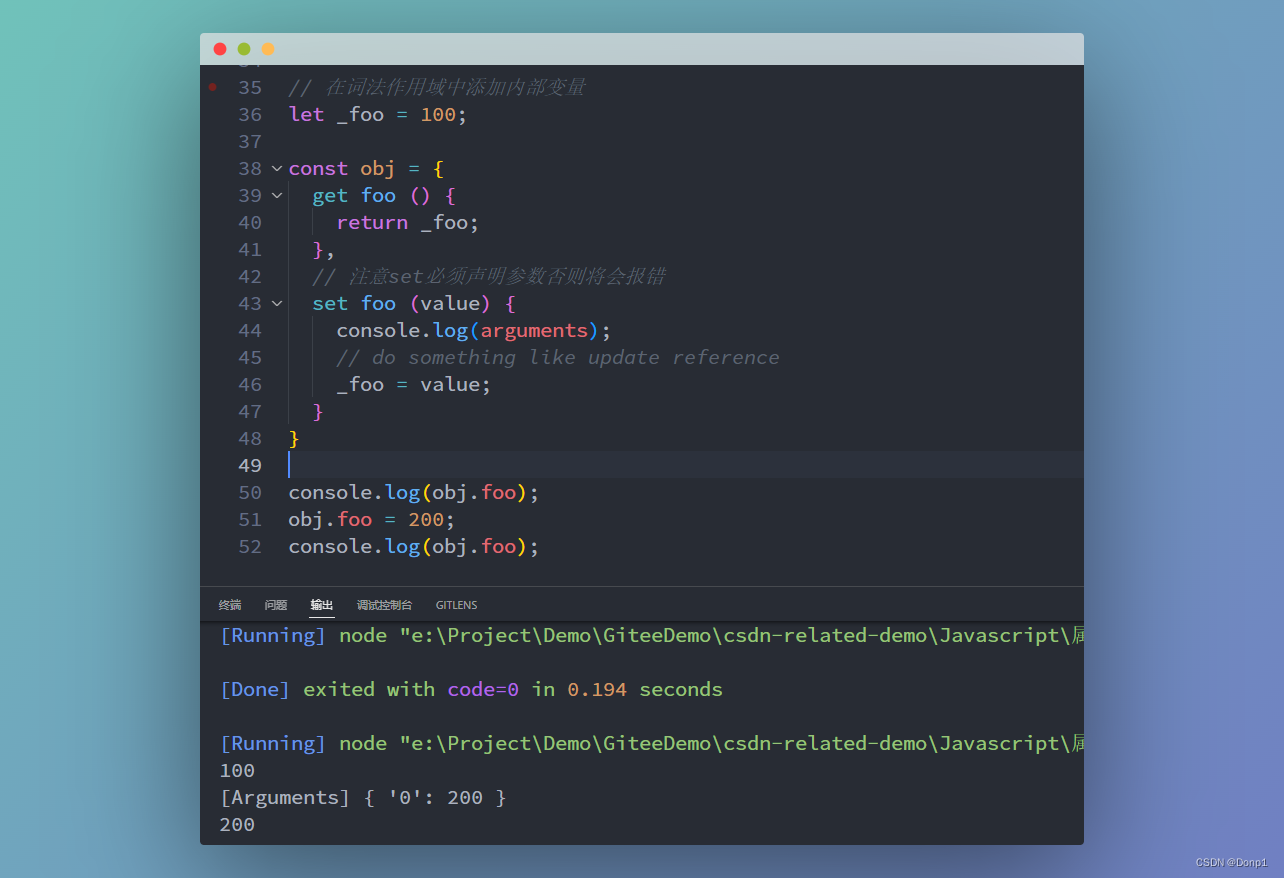Click the '[Arguments] { '0': 200 }' output line
Screen dimensions: 1284x878
point(363,797)
